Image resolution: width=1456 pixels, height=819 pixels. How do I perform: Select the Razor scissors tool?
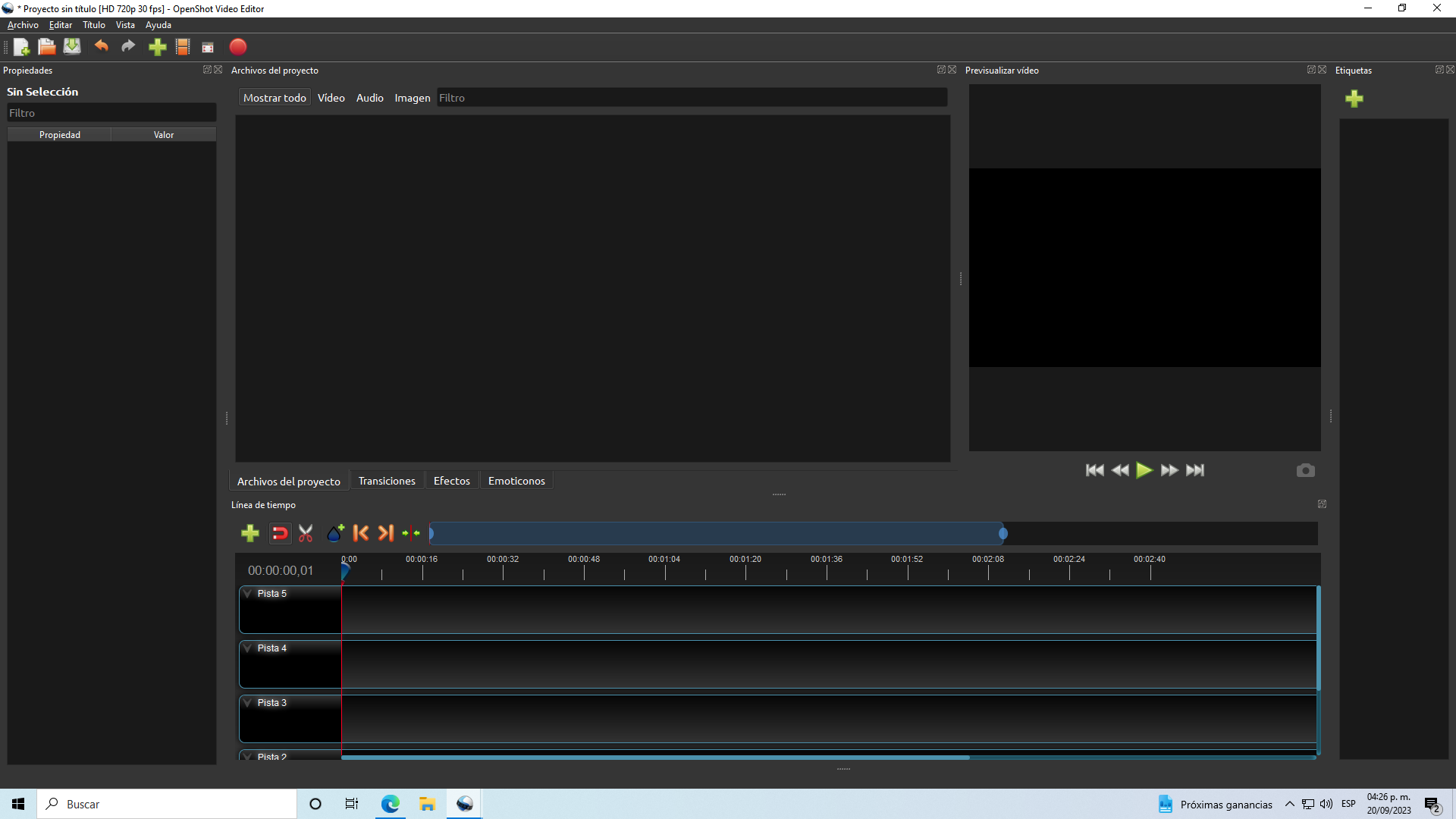306,534
